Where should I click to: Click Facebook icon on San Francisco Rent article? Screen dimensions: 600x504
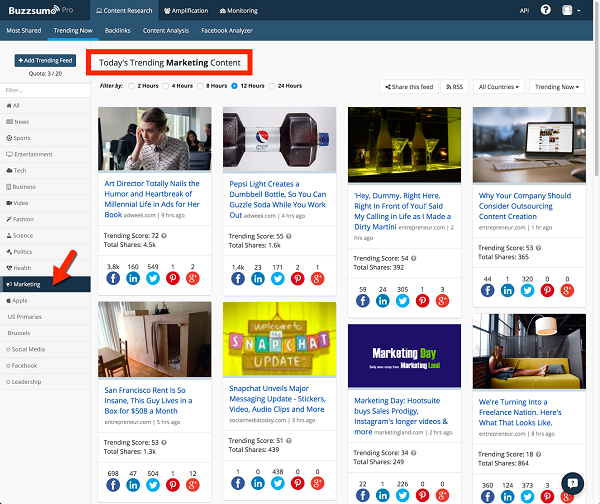tap(113, 485)
